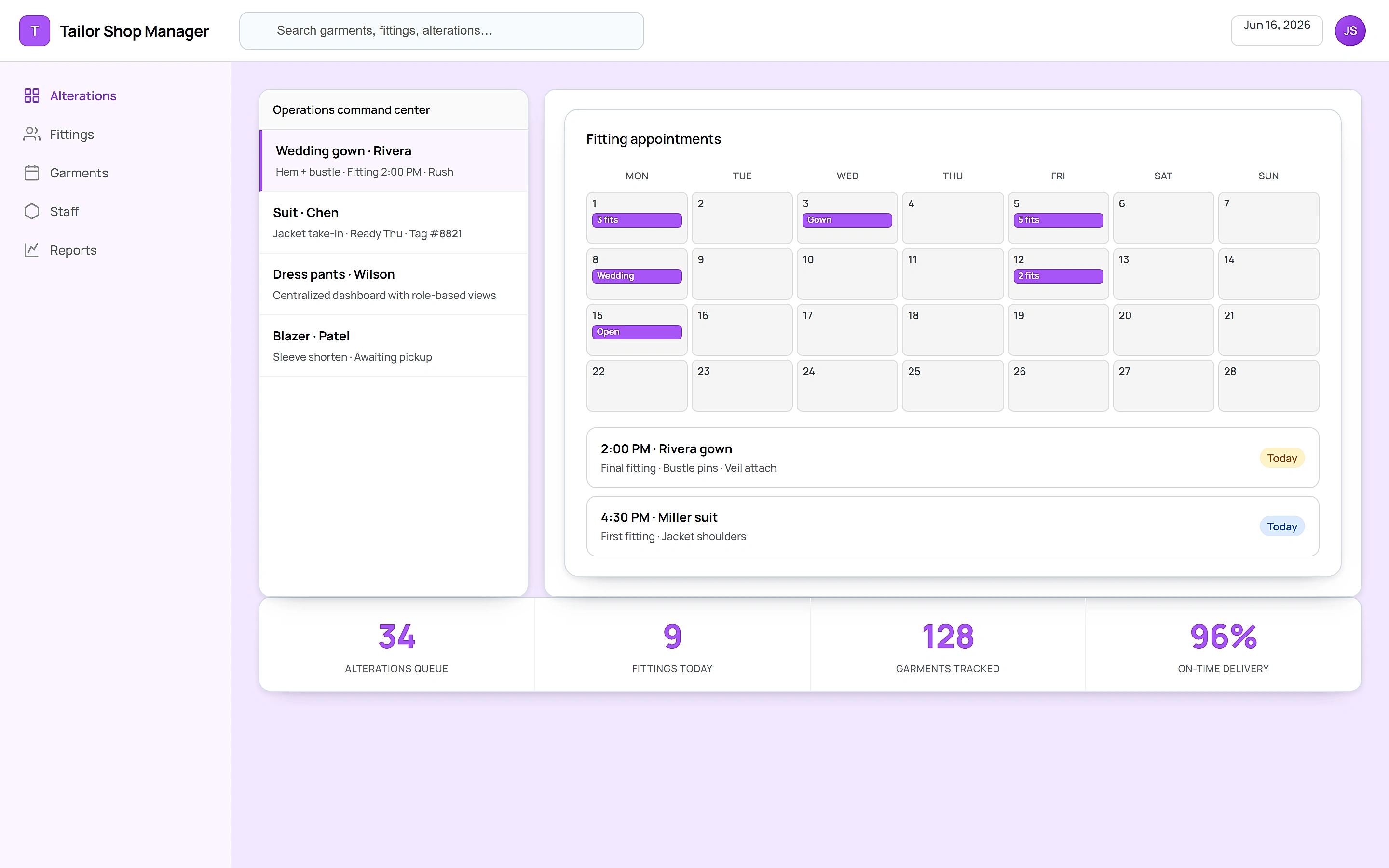This screenshot has width=1389, height=868.
Task: Focus the garments search field
Action: click(441, 31)
